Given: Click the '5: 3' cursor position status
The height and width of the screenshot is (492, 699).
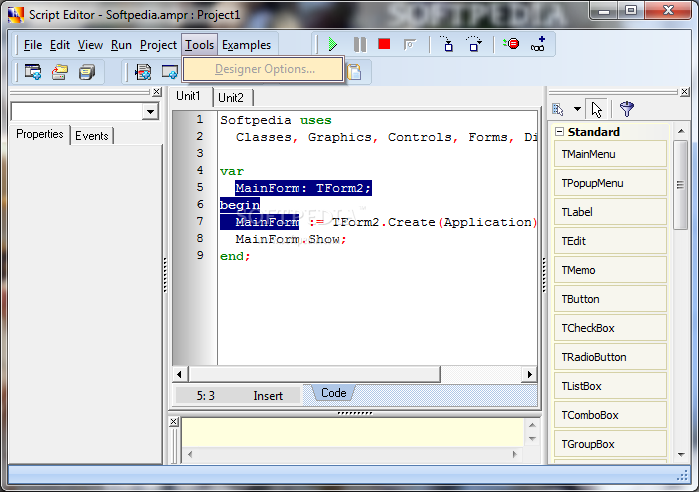Looking at the screenshot, I should [206, 396].
